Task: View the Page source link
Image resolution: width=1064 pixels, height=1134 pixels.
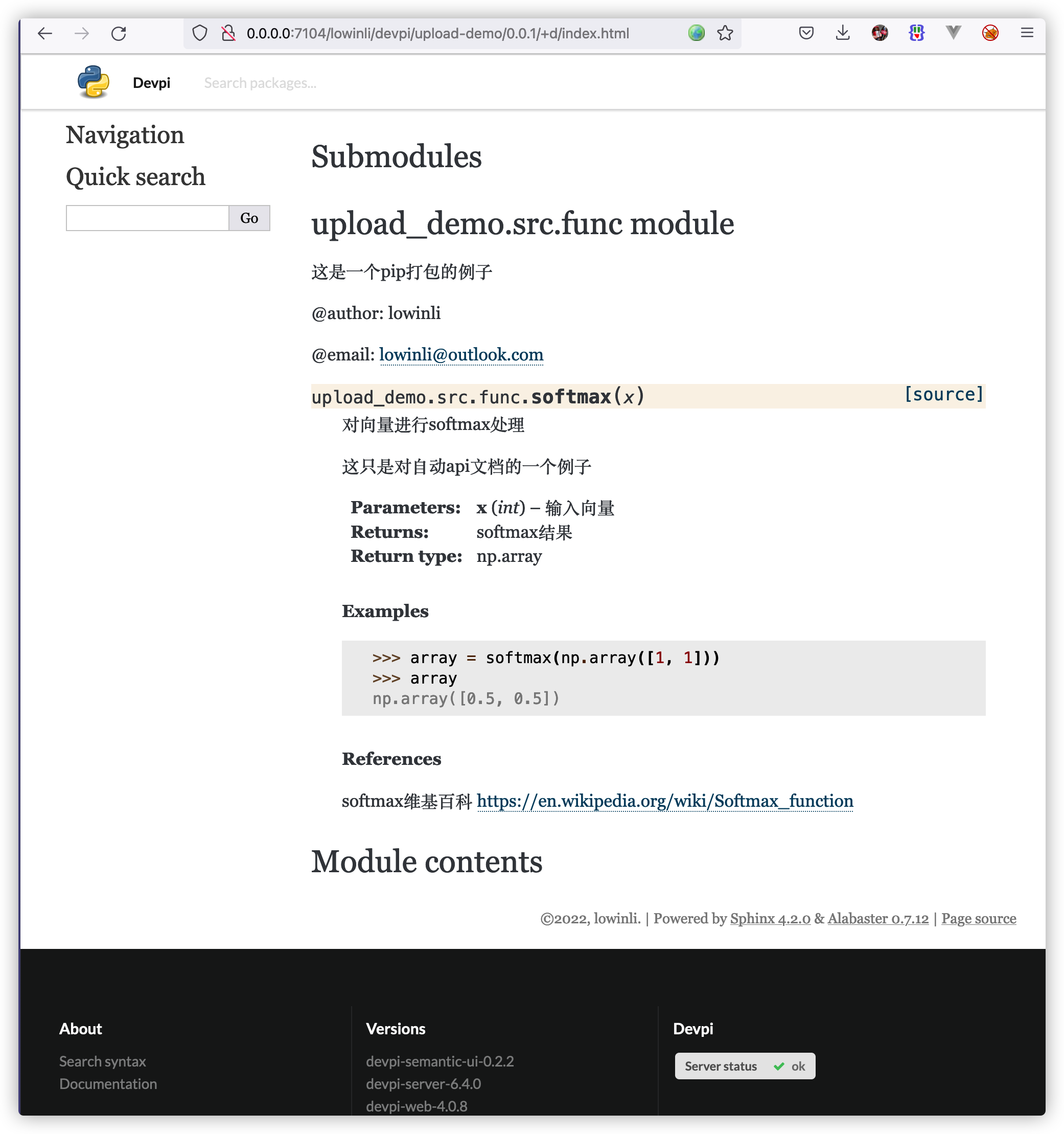Action: coord(978,918)
